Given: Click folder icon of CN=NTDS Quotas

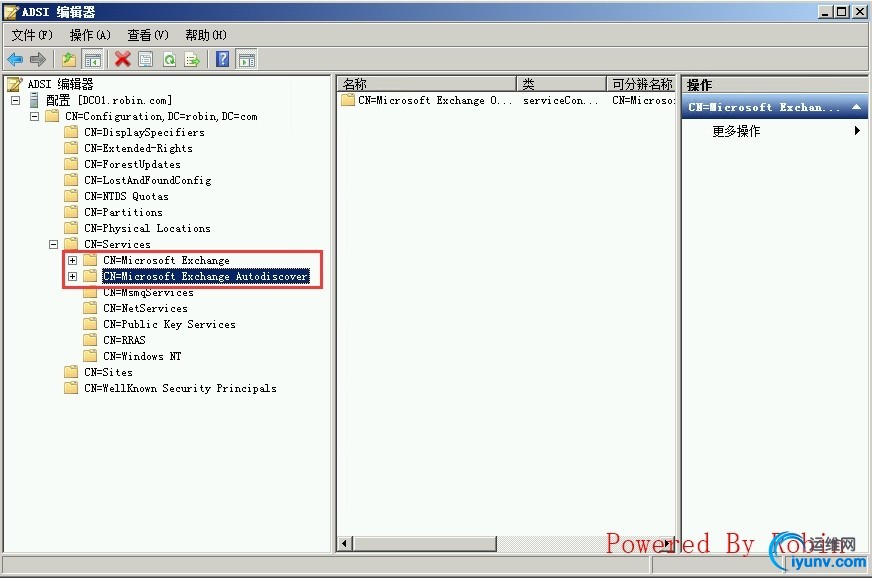Looking at the screenshot, I should (x=71, y=196).
